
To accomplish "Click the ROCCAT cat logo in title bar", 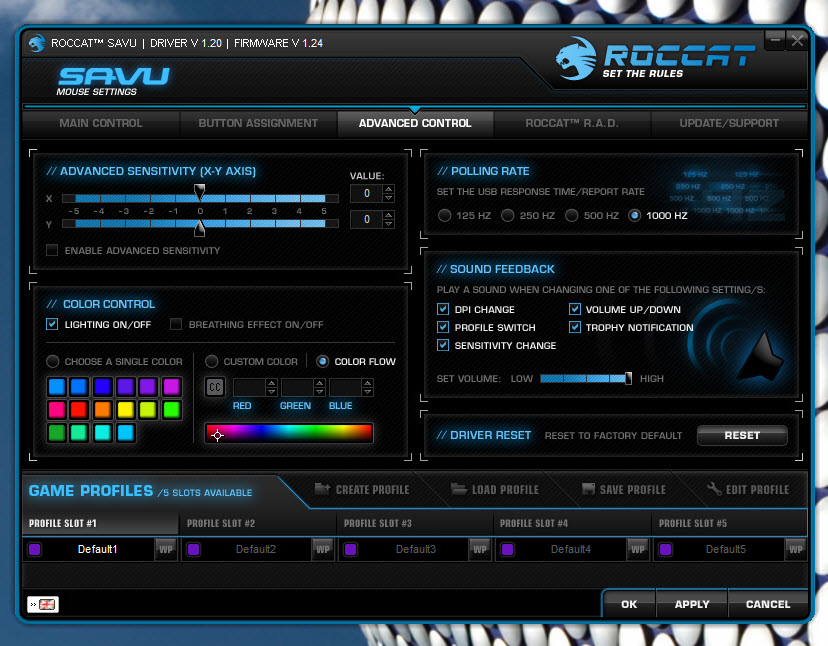I will pos(36,43).
